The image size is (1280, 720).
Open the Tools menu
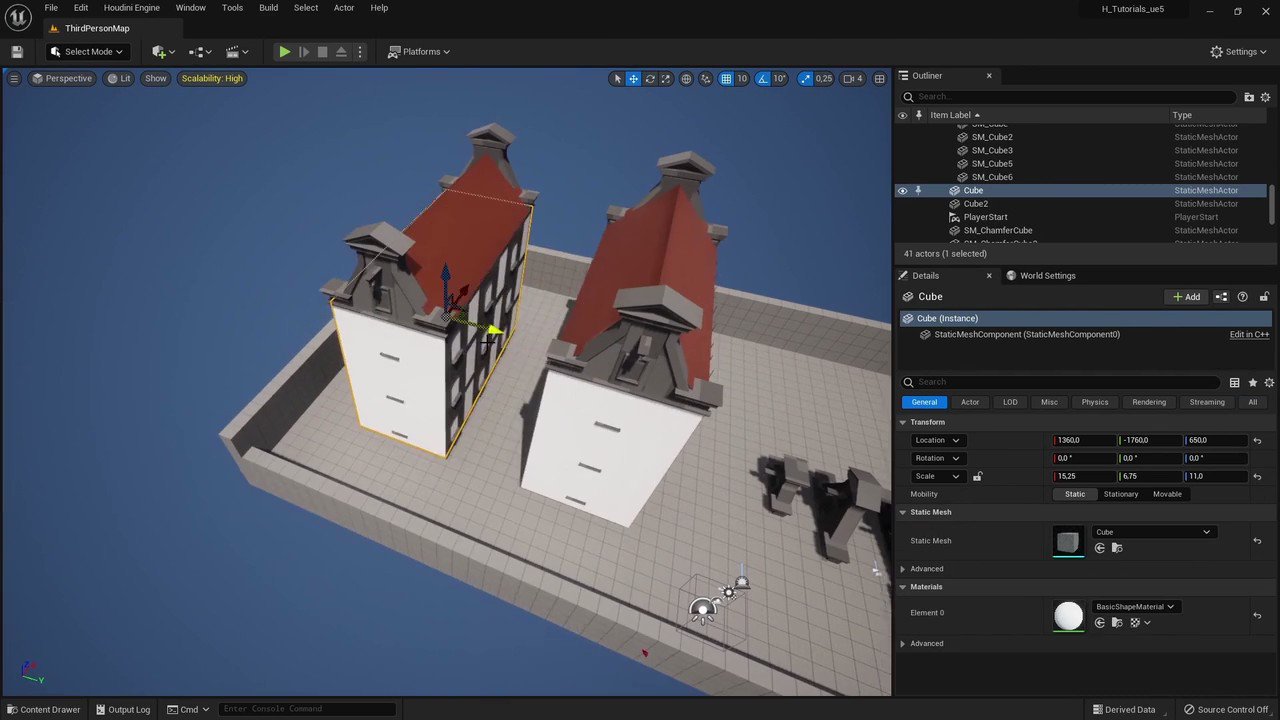[232, 7]
